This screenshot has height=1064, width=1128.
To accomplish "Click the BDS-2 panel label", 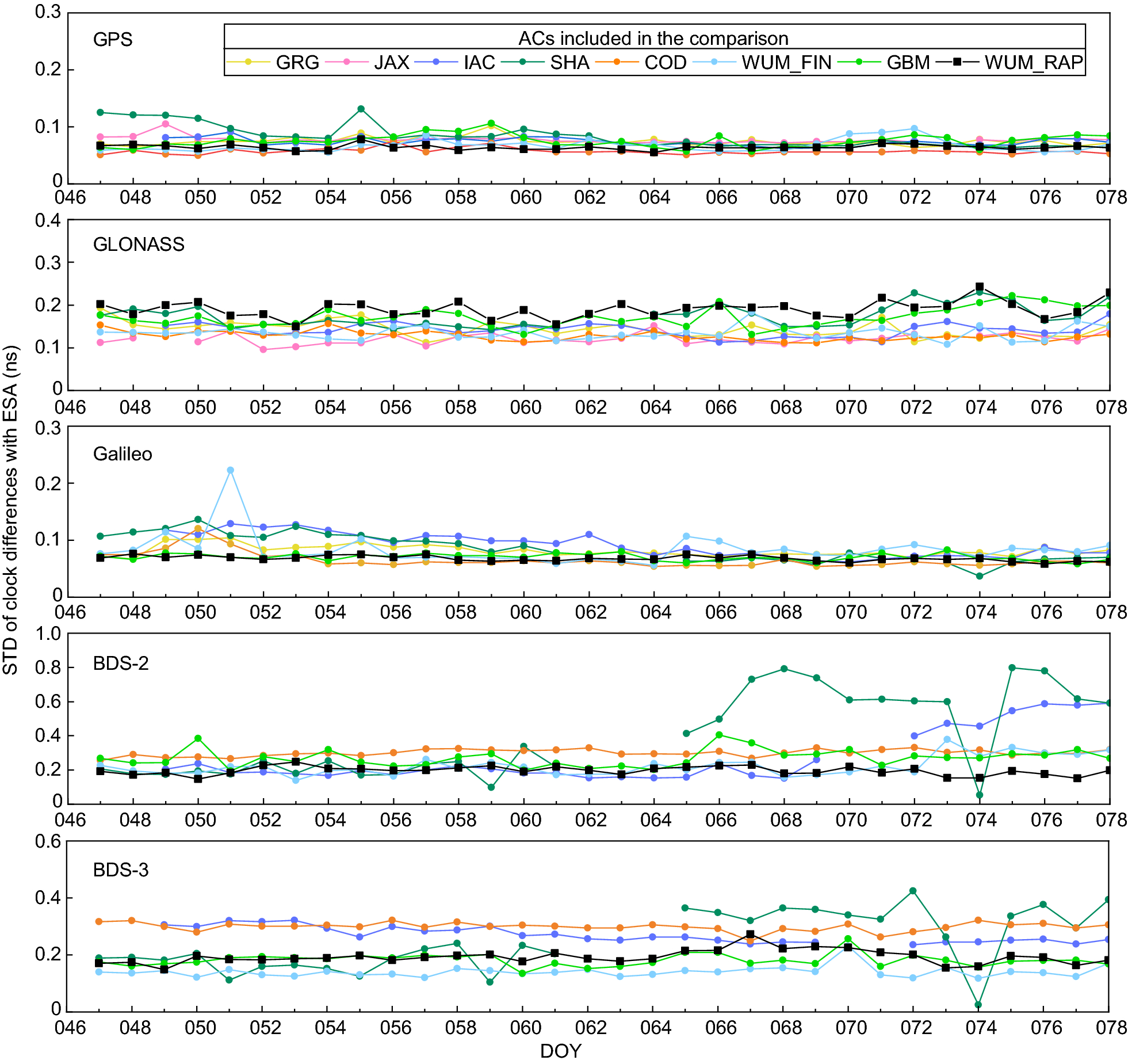I will click(x=121, y=663).
